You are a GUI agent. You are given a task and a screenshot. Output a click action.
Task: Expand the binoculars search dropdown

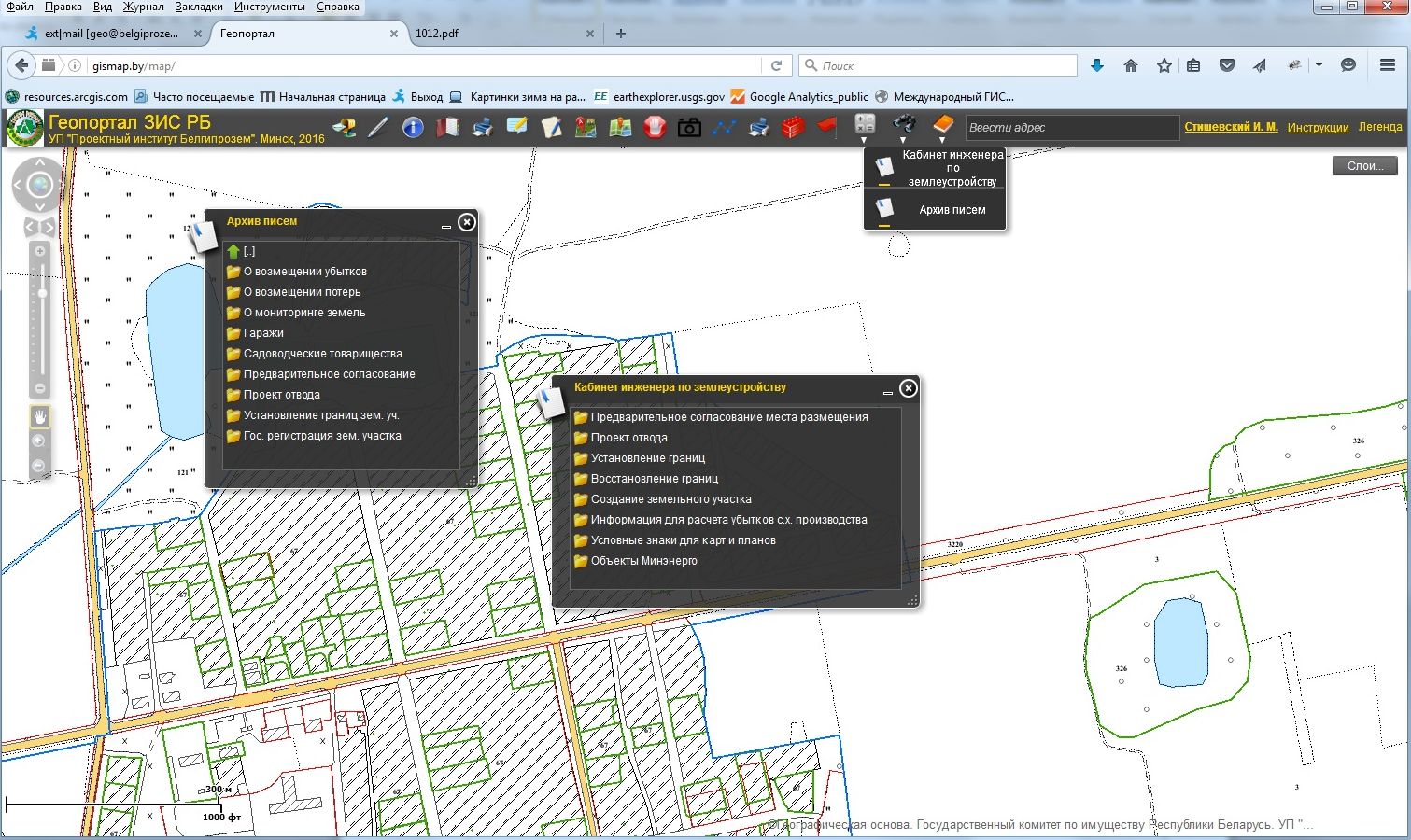pos(903,140)
